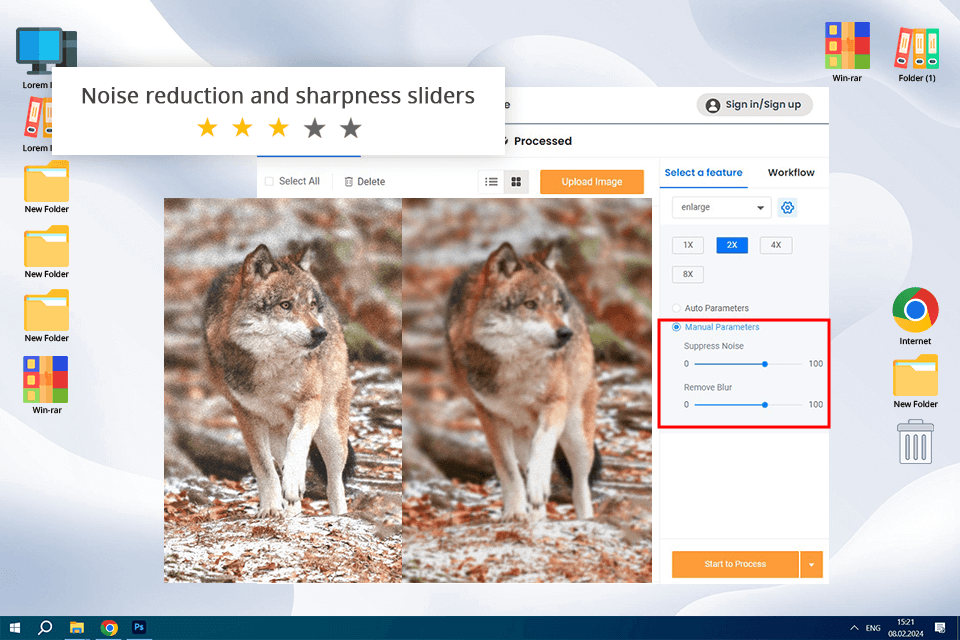Open the Internet Chrome desktop icon
Screen dimensions: 960x640
point(915,310)
